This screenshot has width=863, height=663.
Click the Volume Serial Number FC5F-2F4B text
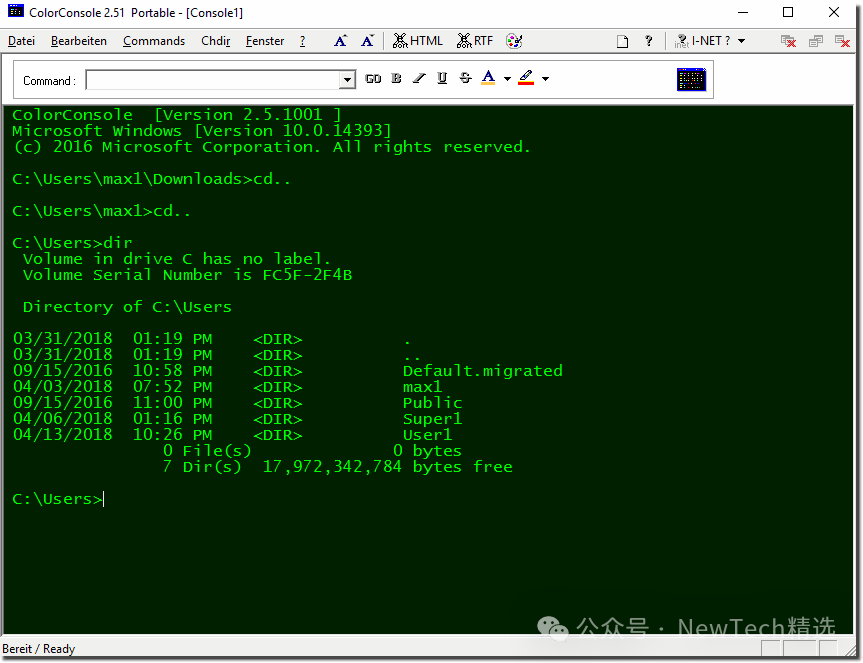coord(187,275)
